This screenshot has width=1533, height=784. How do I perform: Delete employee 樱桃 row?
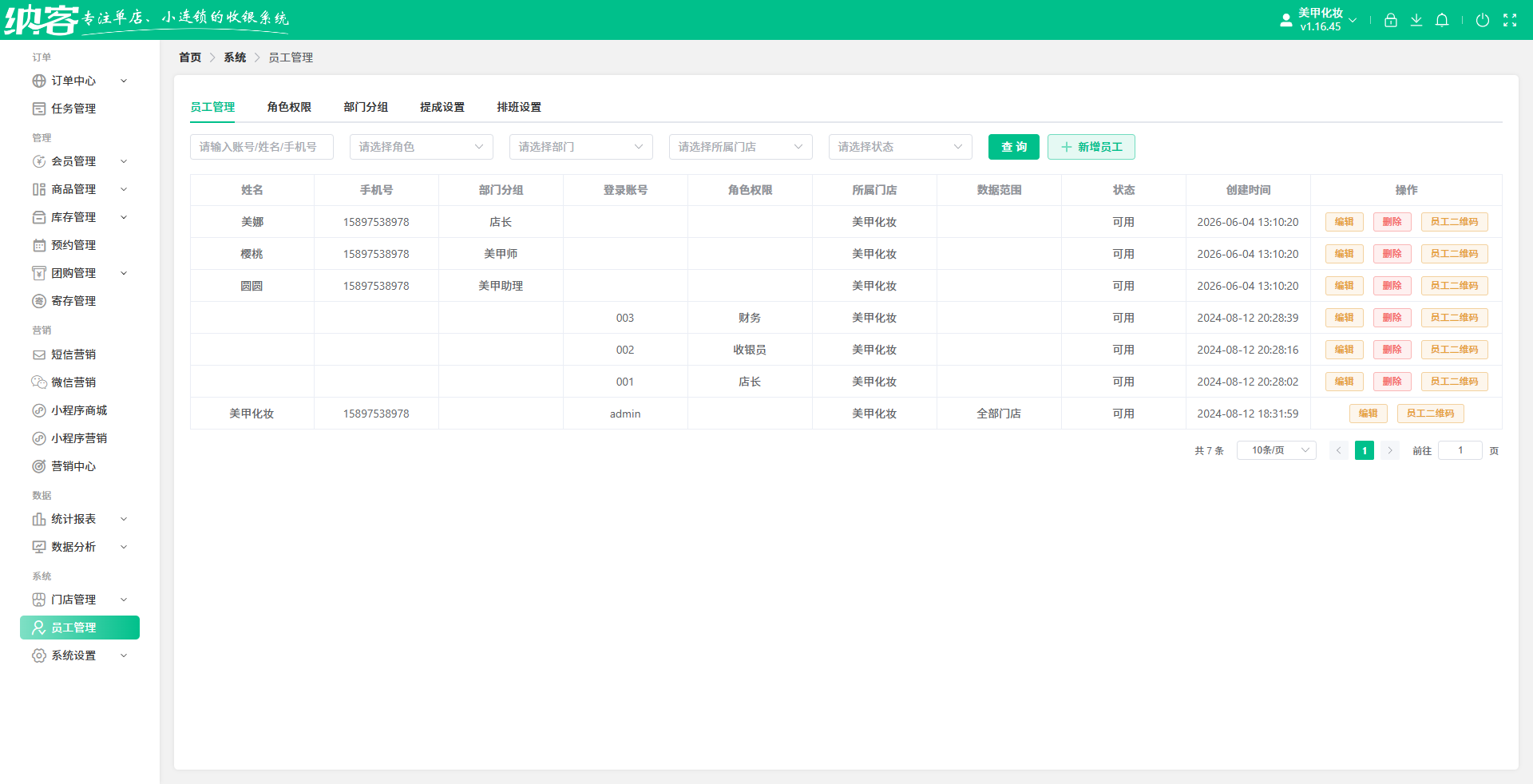(x=1392, y=254)
